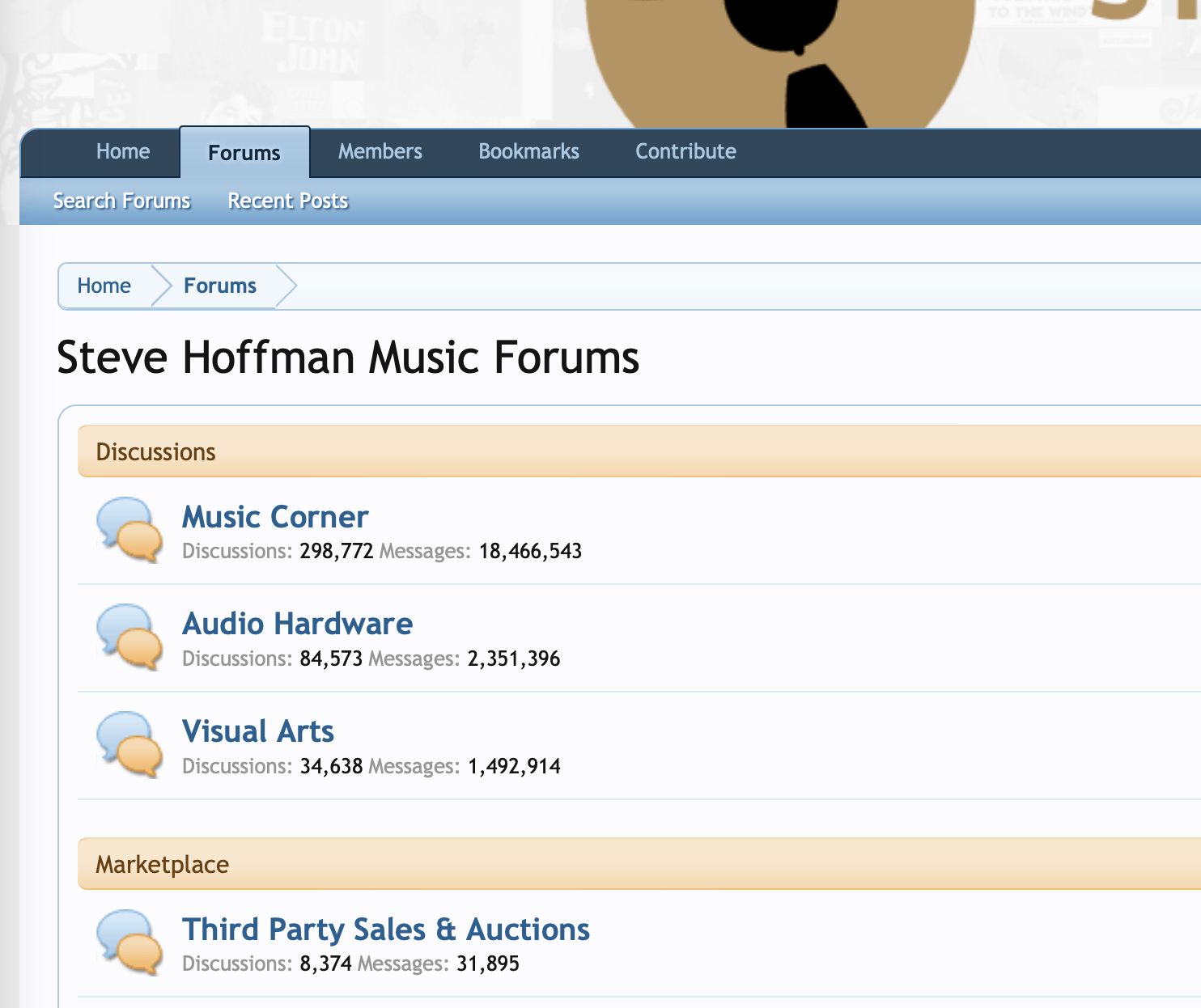The image size is (1201, 1008).
Task: Click the Forums breadcrumb link
Action: pos(220,286)
